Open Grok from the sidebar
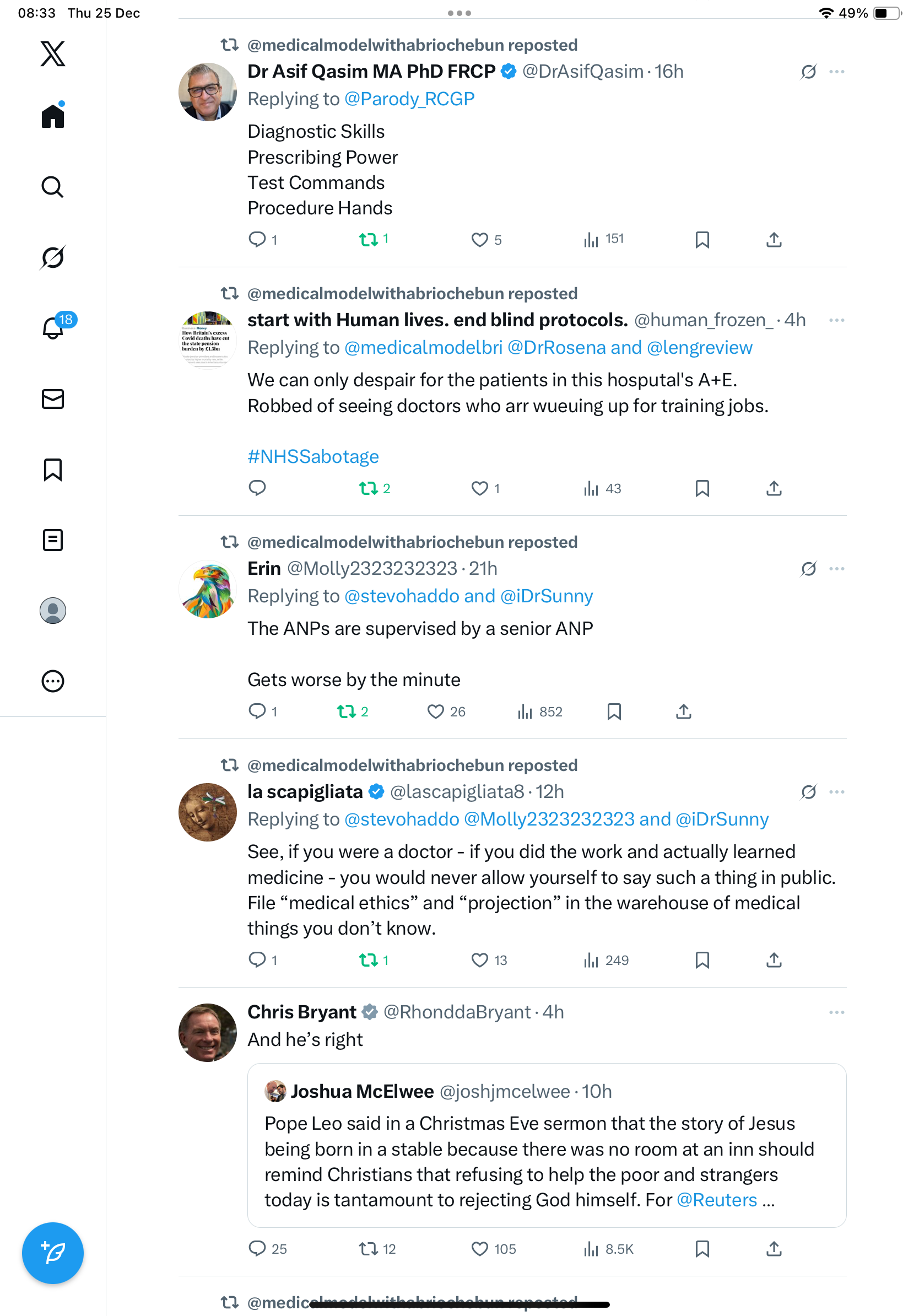919x1316 pixels. (x=53, y=257)
